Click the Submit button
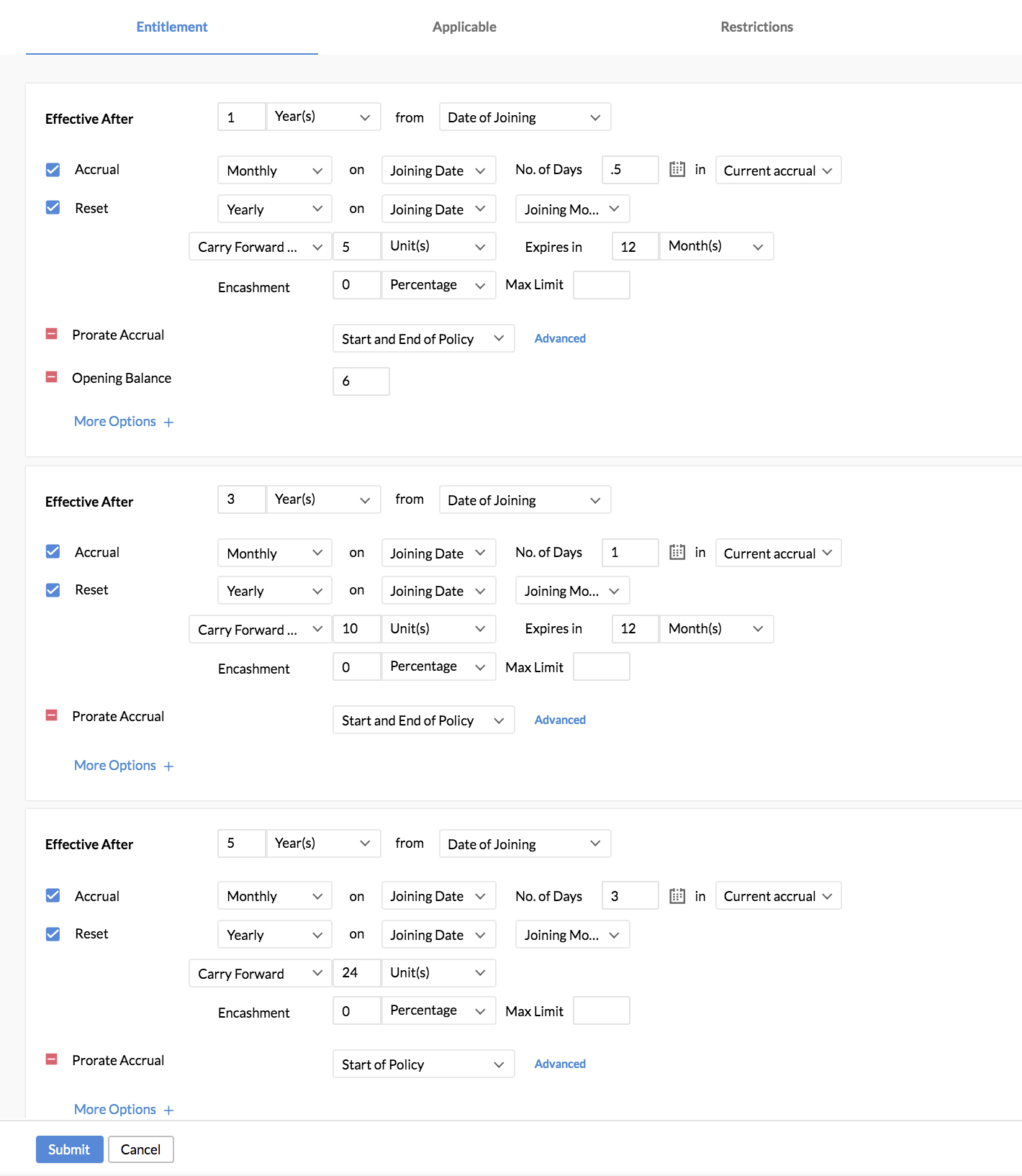This screenshot has width=1022, height=1176. (69, 1149)
